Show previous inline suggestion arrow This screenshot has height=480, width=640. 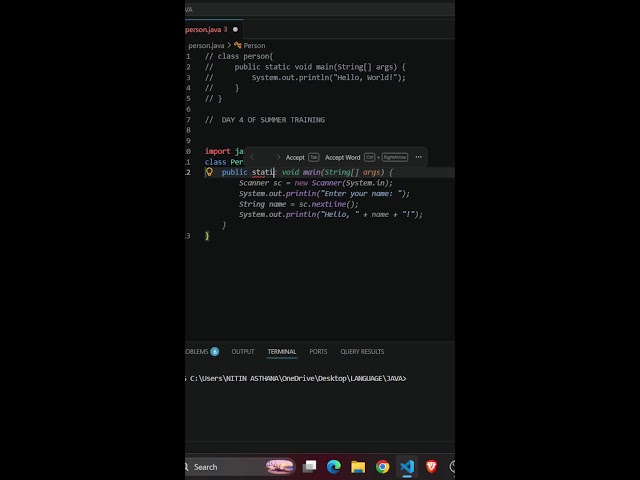pos(252,157)
